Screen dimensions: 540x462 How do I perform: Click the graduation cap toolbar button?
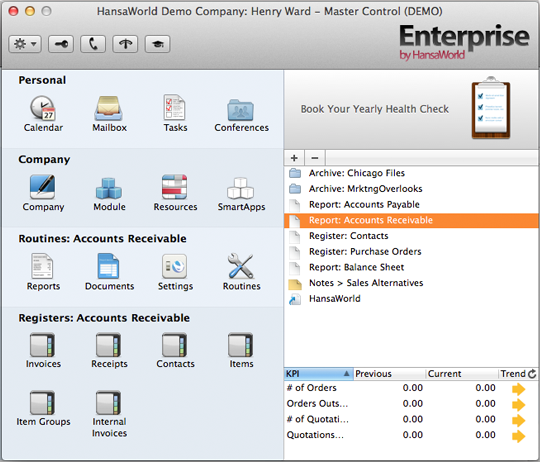tap(158, 44)
